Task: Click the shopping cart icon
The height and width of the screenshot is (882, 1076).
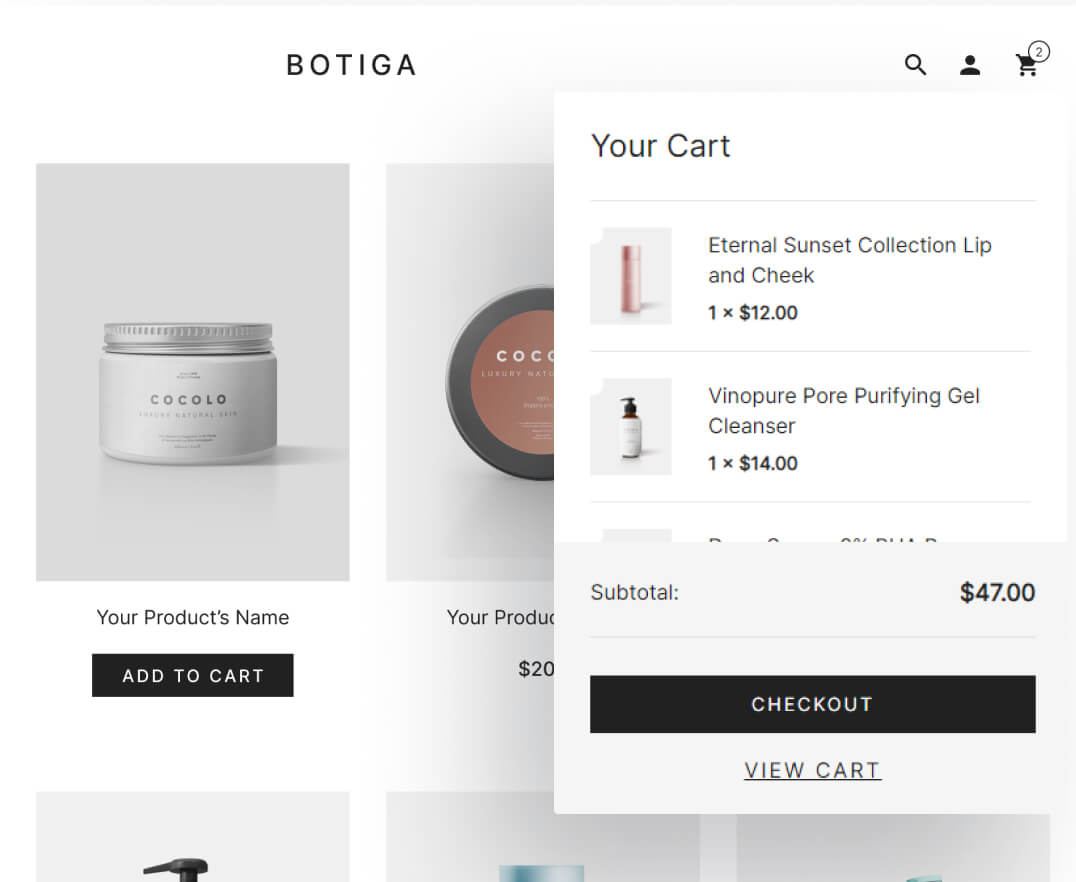Action: coord(1027,66)
